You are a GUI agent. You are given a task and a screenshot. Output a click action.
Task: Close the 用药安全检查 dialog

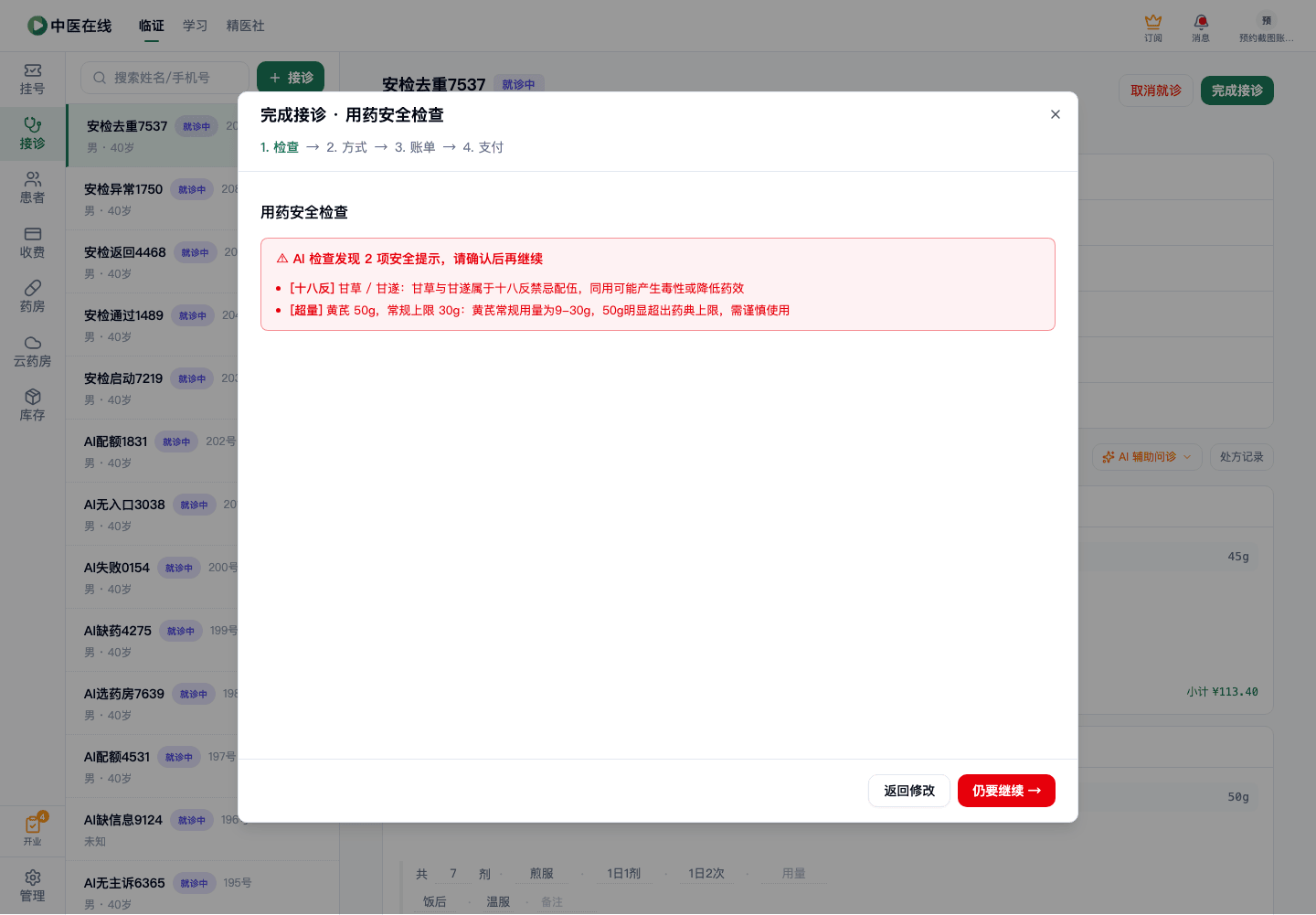tap(1056, 114)
